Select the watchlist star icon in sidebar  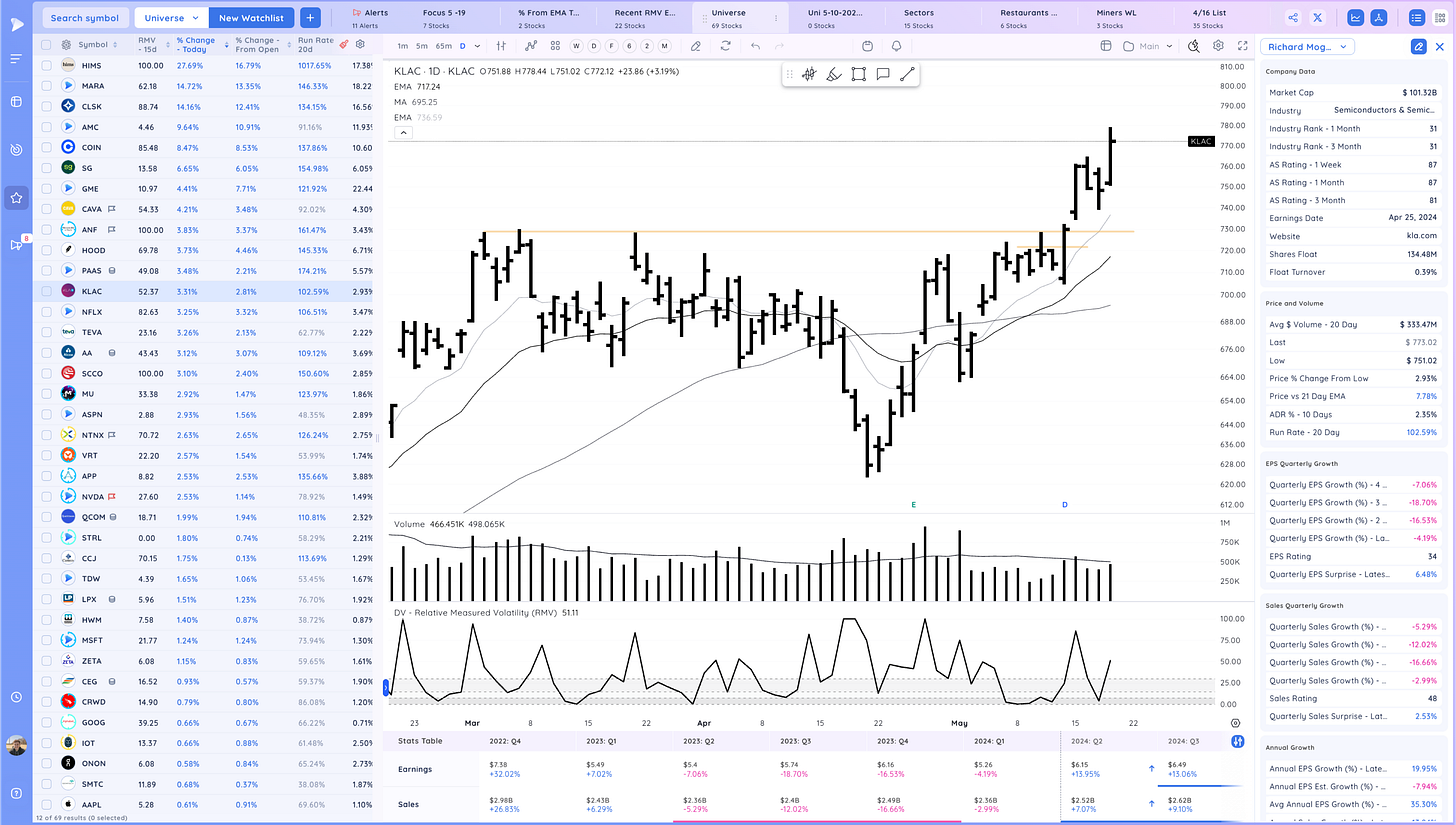pyautogui.click(x=16, y=197)
